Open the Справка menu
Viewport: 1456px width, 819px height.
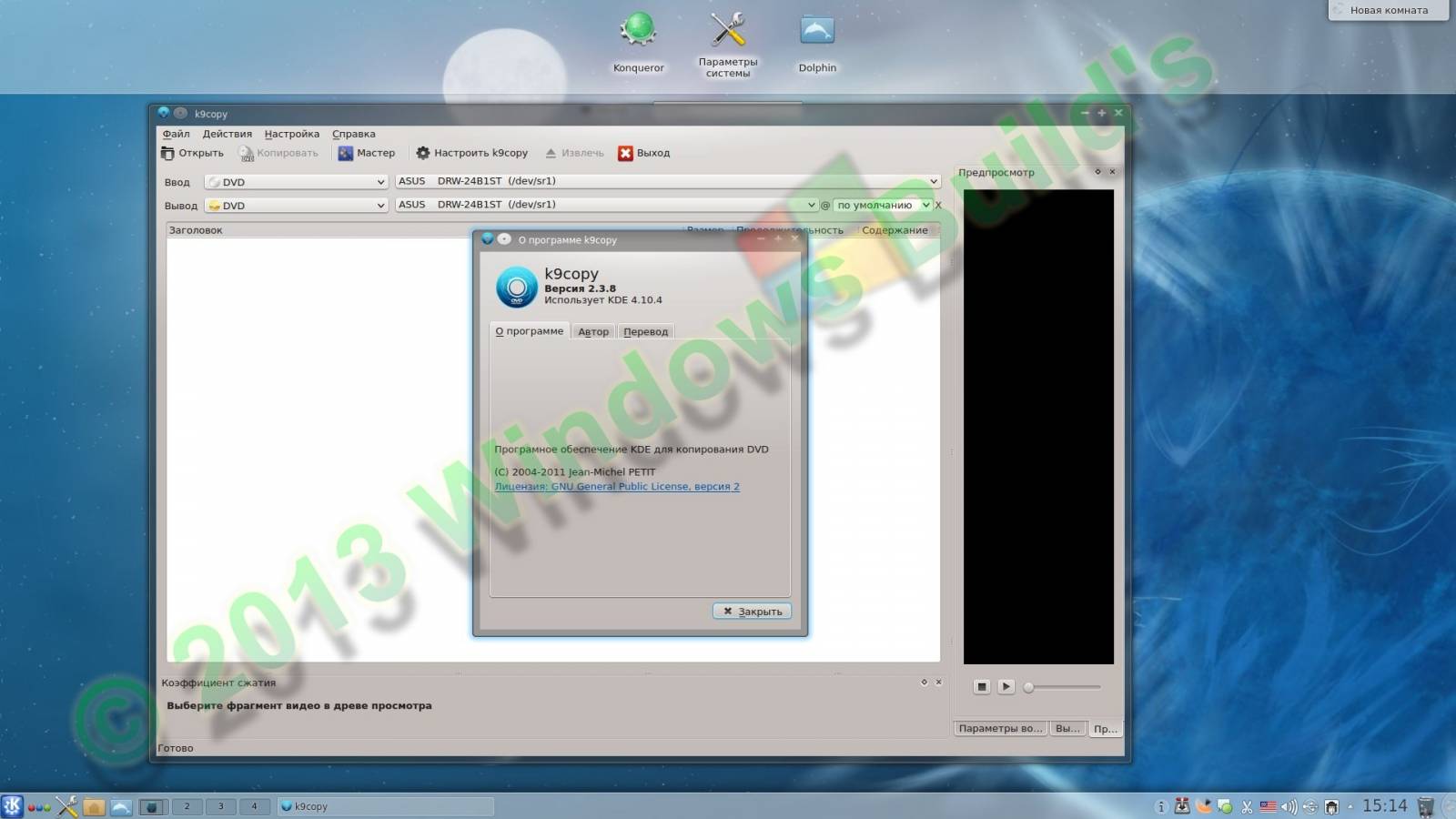[x=353, y=134]
